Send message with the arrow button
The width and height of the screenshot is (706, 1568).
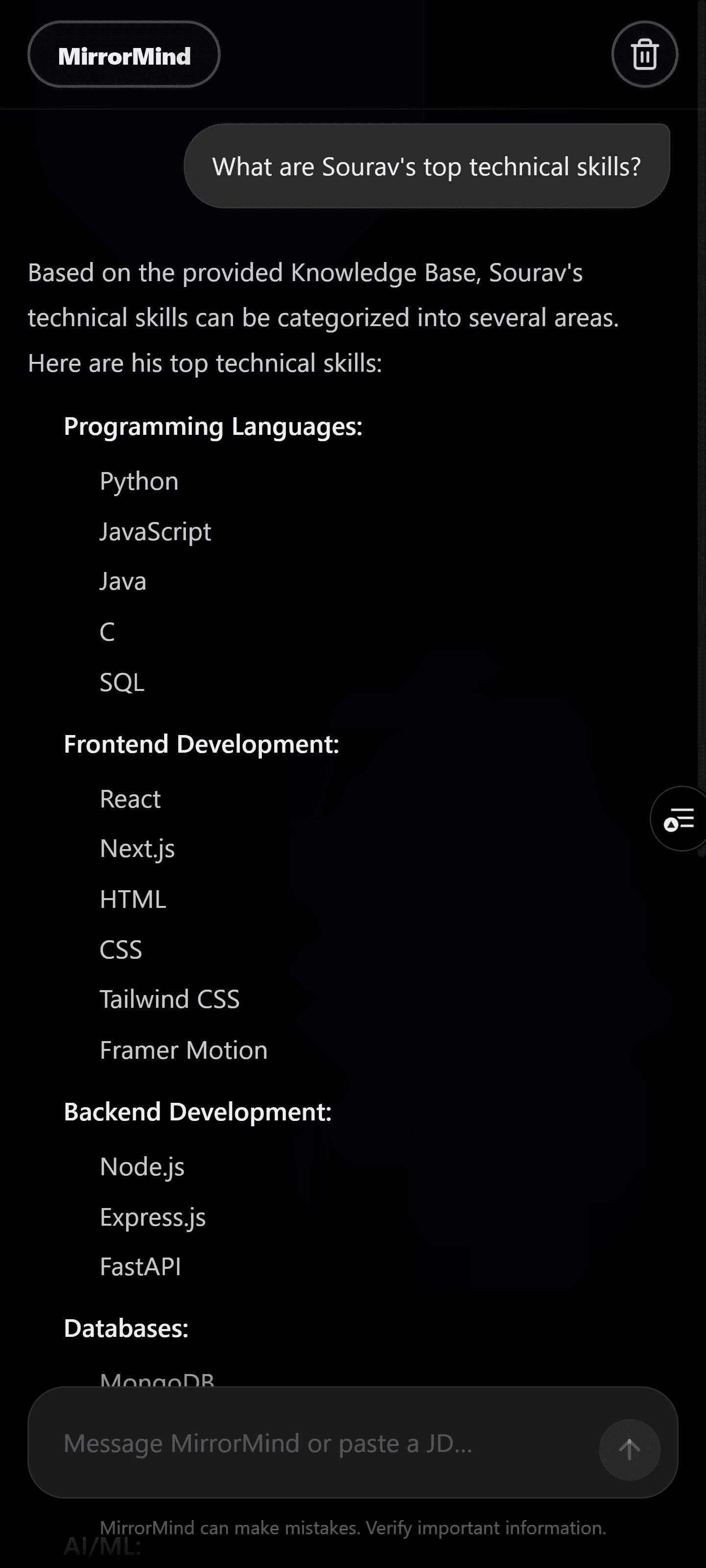click(629, 1450)
